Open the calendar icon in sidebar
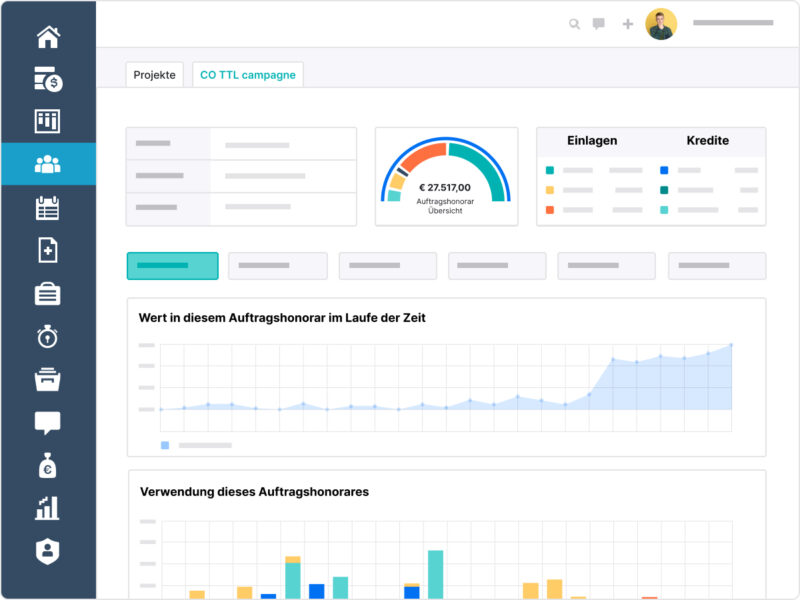Screen dimensions: 800x600 pyautogui.click(x=45, y=207)
